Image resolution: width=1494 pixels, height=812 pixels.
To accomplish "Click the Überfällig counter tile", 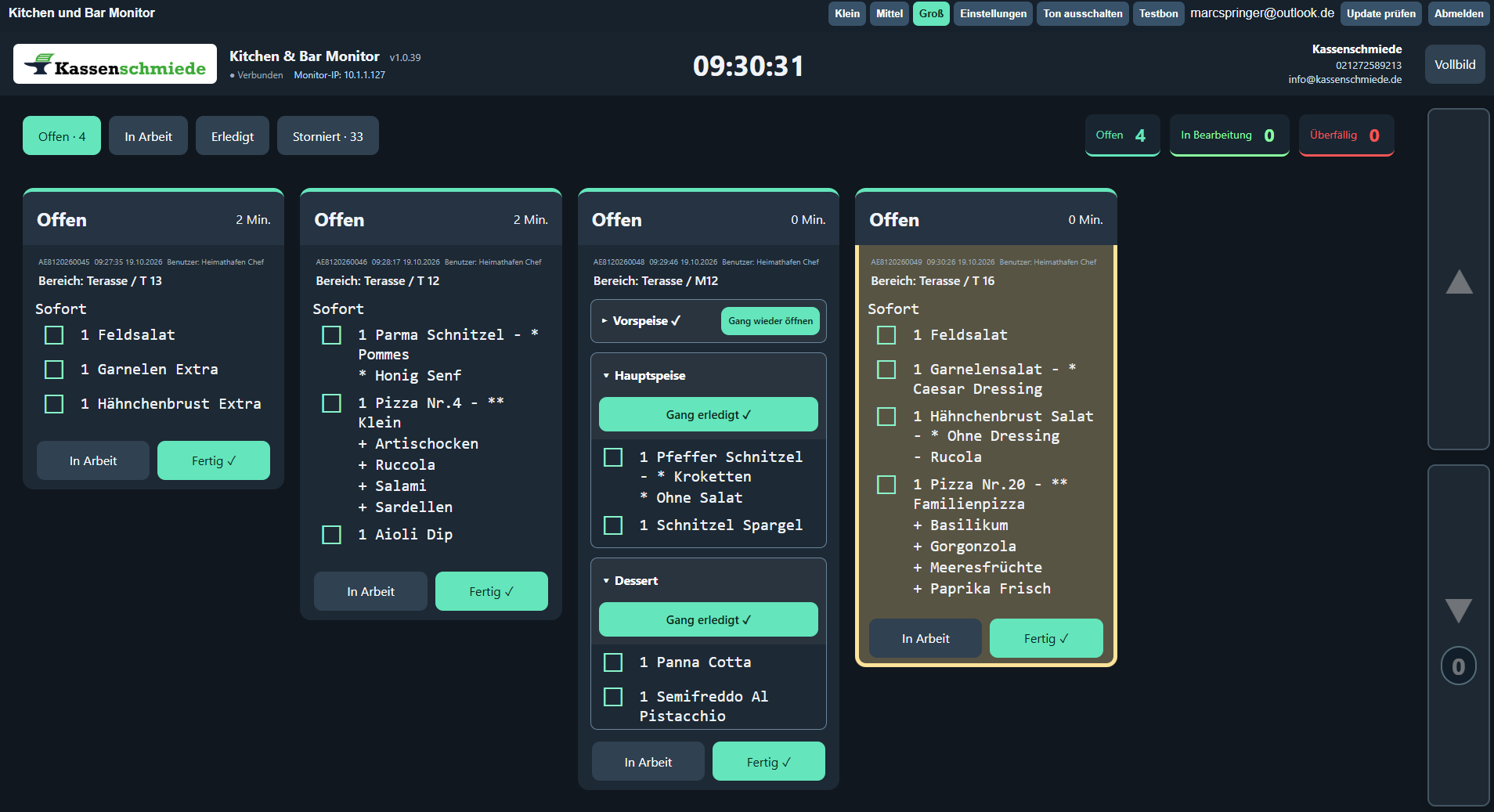I will [1346, 135].
